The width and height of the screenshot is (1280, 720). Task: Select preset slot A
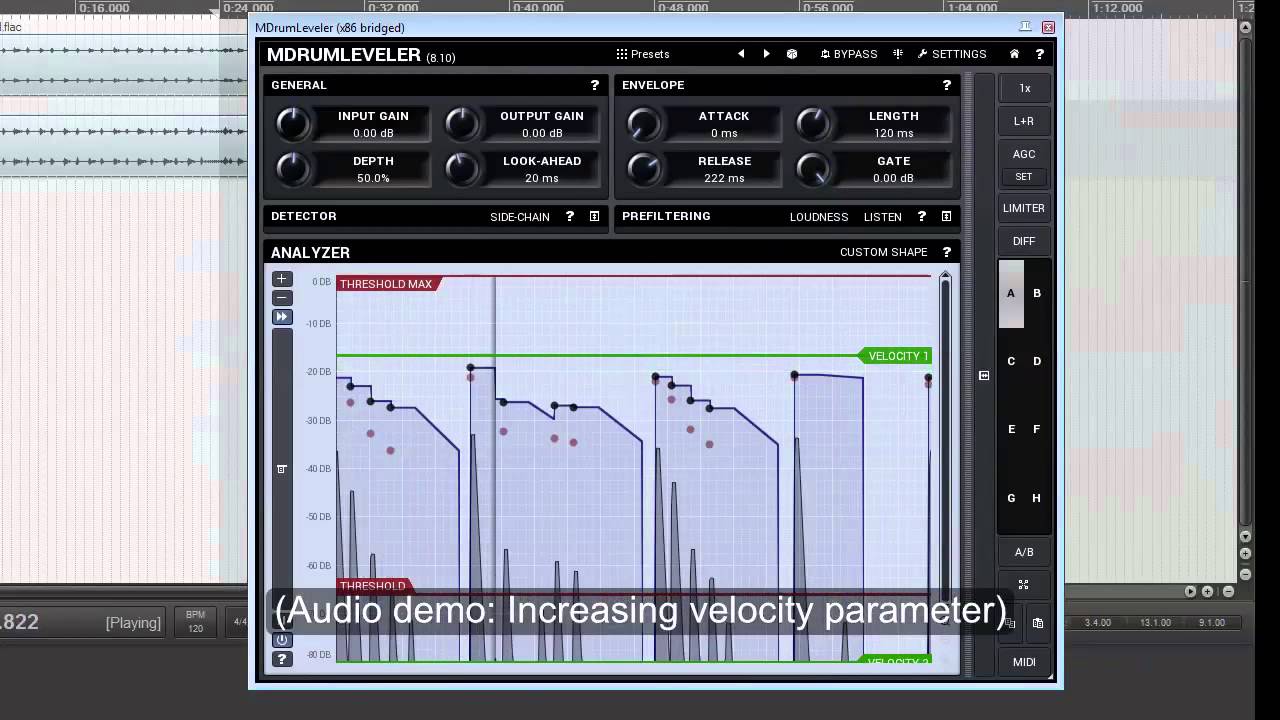coord(1011,293)
